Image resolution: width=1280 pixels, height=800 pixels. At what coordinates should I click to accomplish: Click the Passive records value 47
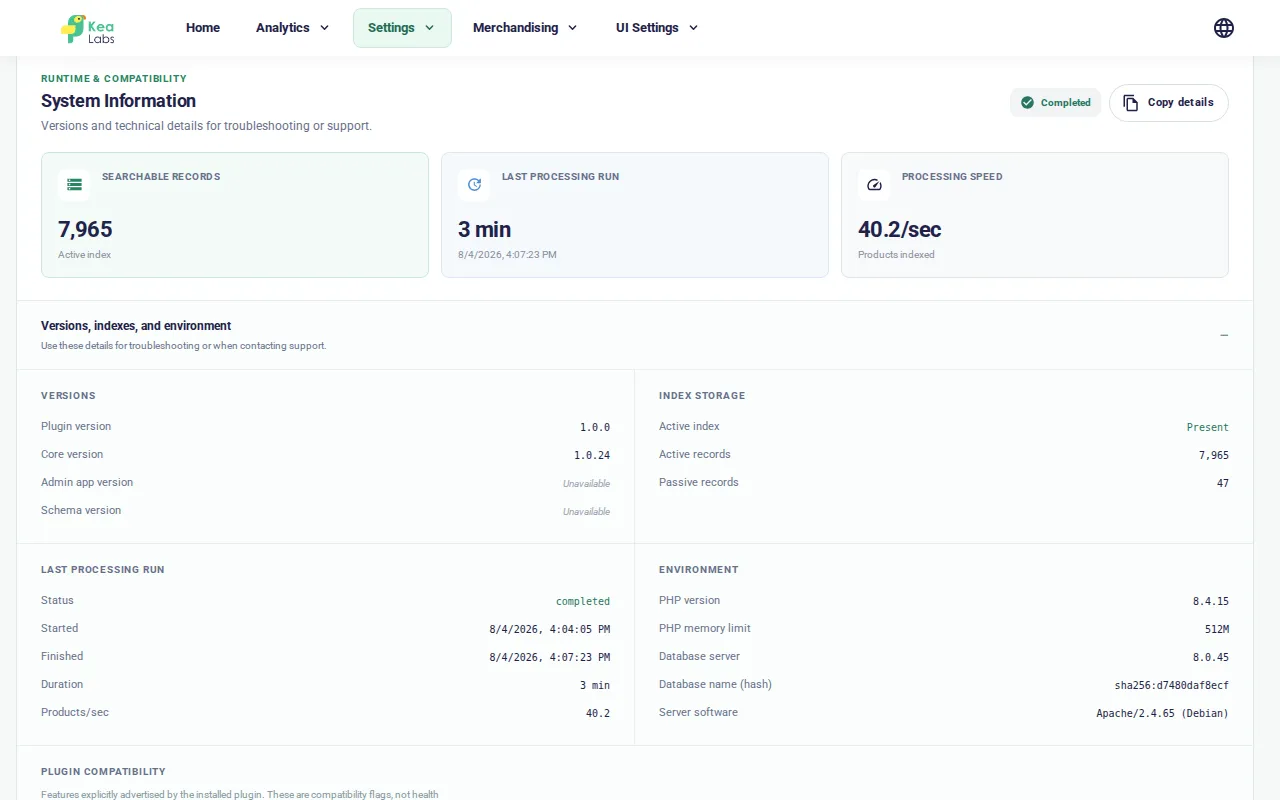[x=1223, y=483]
